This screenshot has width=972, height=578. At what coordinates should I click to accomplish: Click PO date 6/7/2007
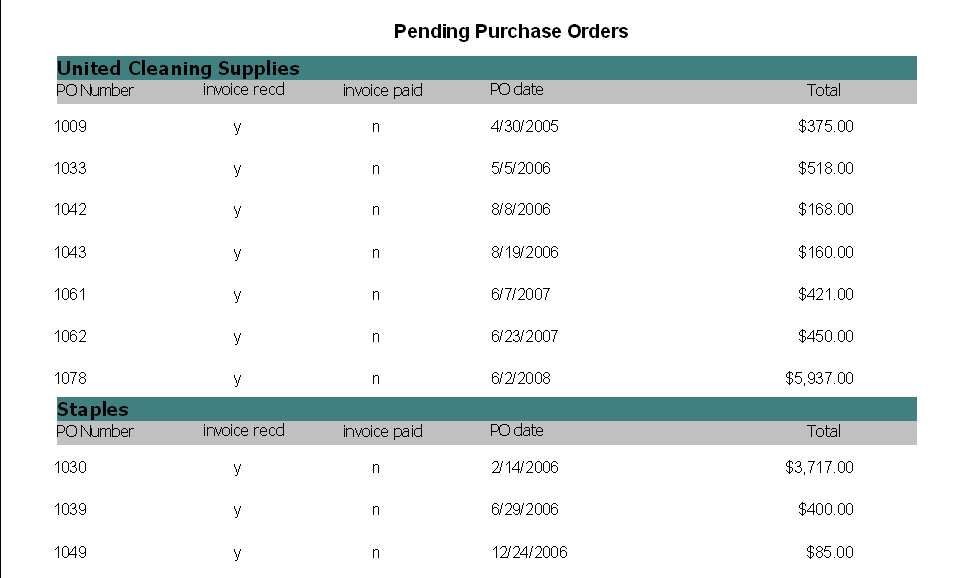[x=521, y=295]
